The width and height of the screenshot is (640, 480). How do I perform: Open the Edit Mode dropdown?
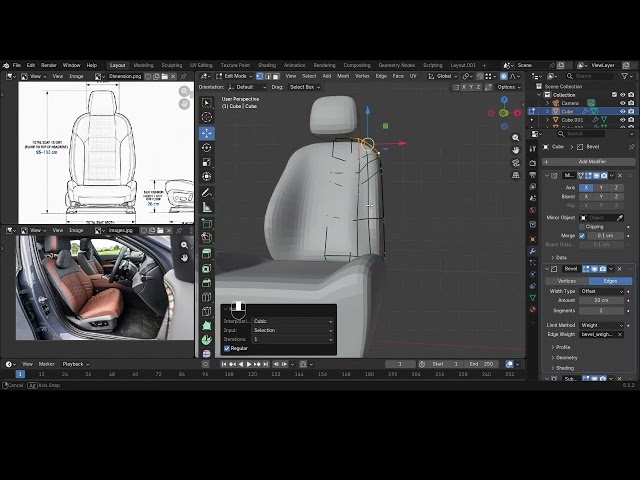click(x=234, y=76)
